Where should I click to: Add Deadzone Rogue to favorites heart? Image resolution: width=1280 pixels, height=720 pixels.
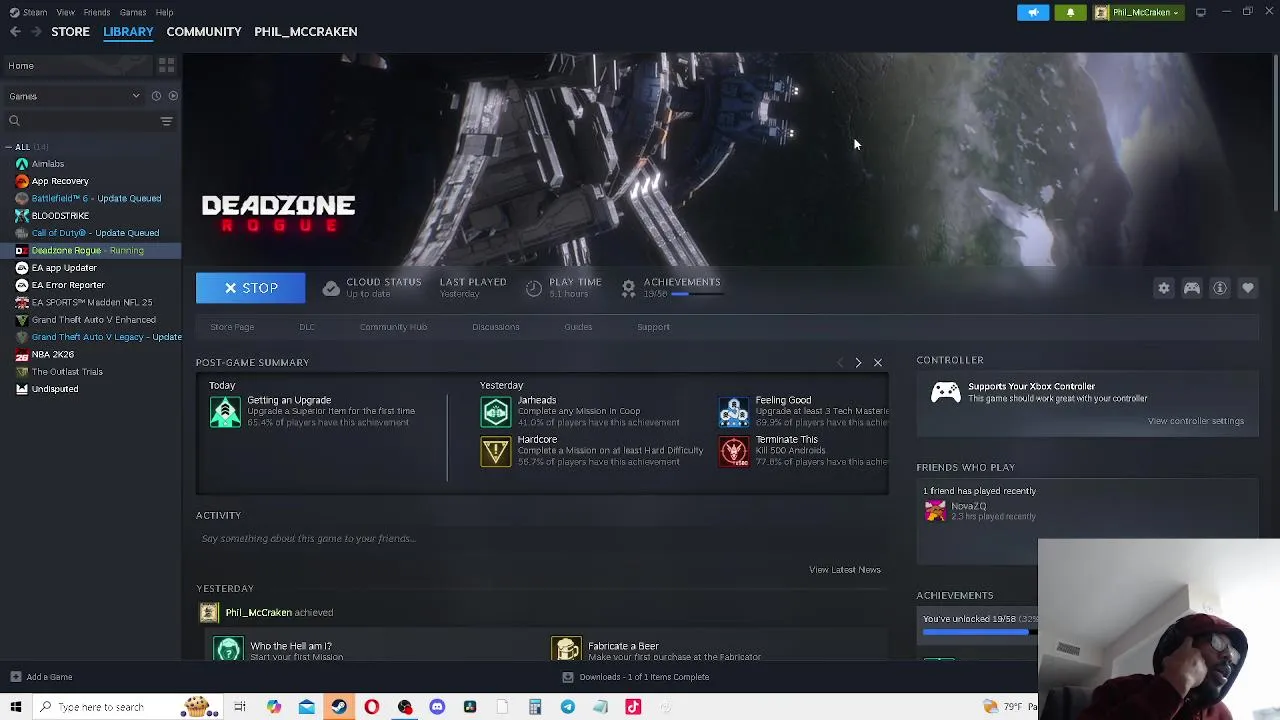tap(1248, 288)
